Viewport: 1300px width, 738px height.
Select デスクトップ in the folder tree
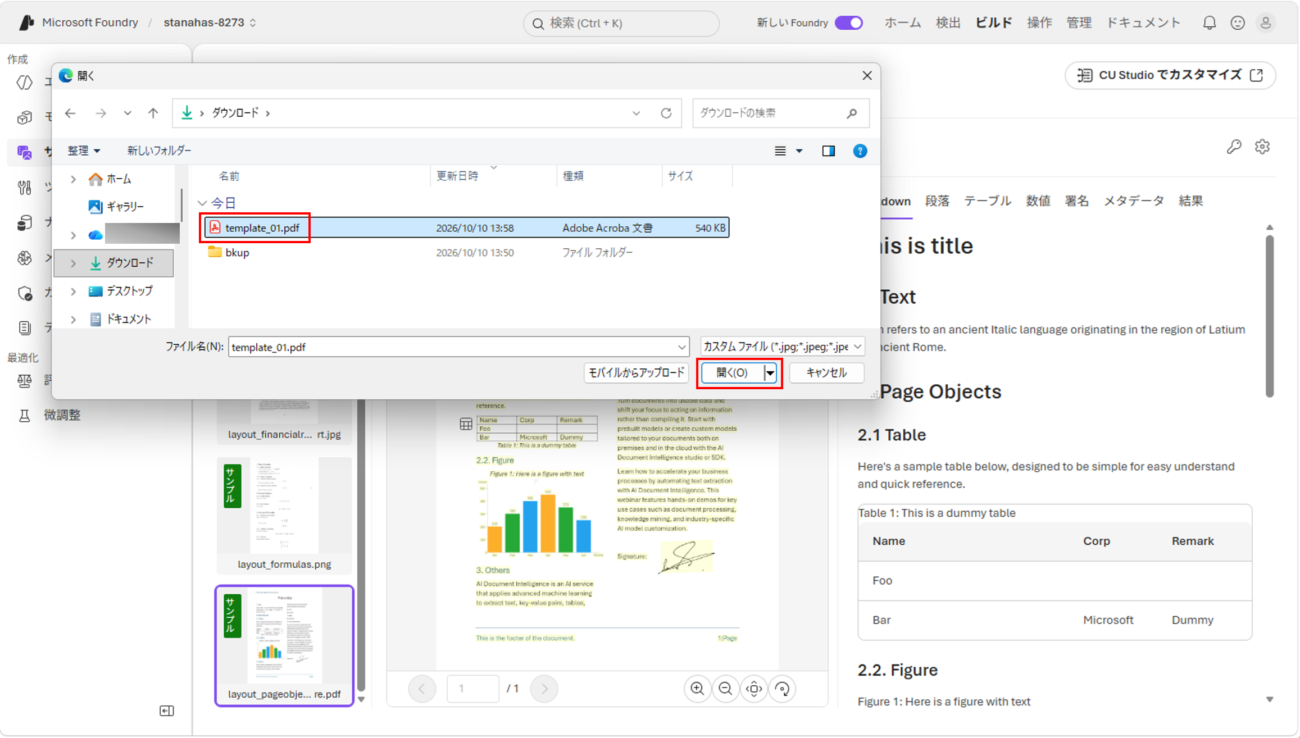[130, 291]
